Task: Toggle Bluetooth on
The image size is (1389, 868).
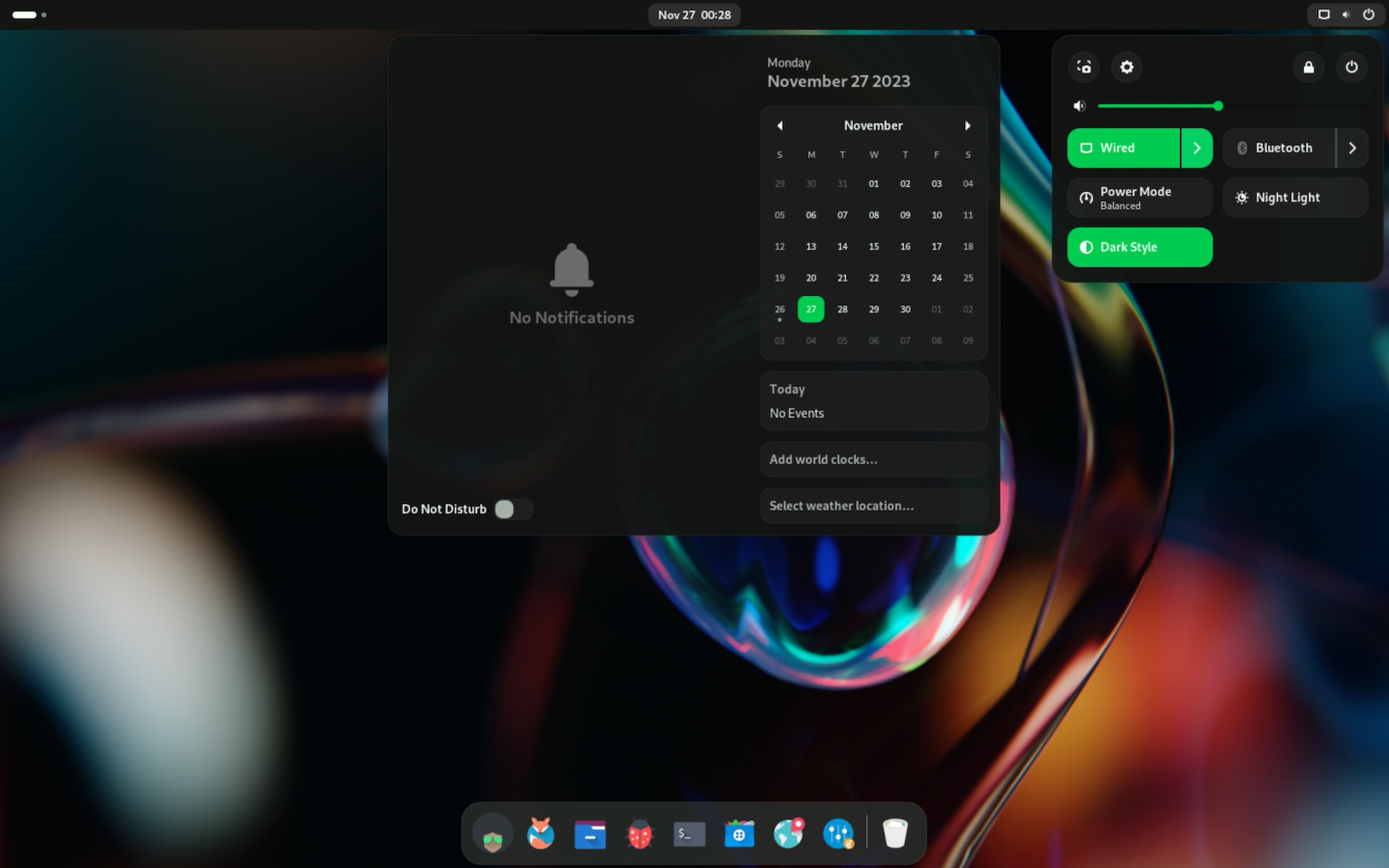Action: tap(1279, 148)
